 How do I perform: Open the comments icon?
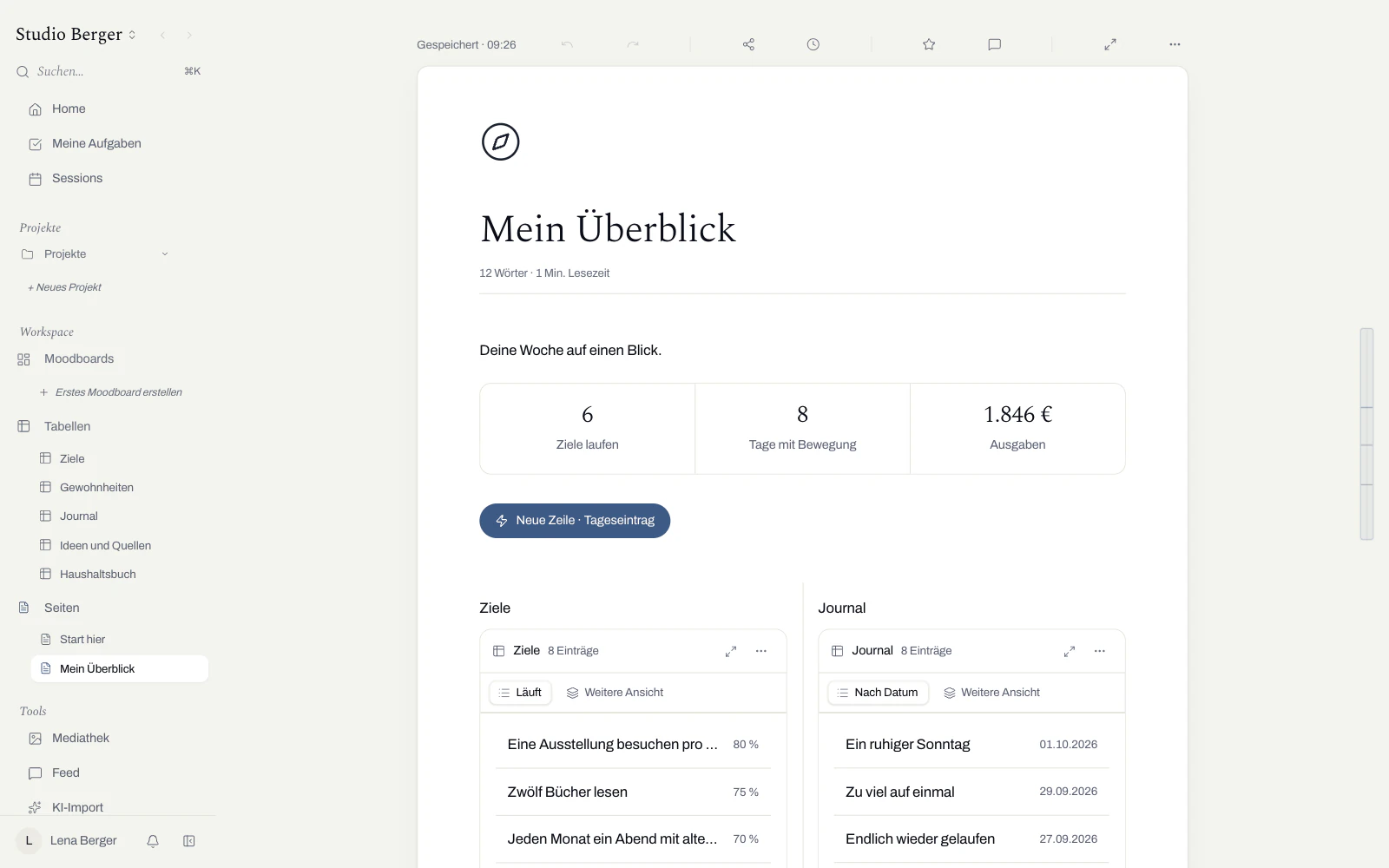coord(994,44)
